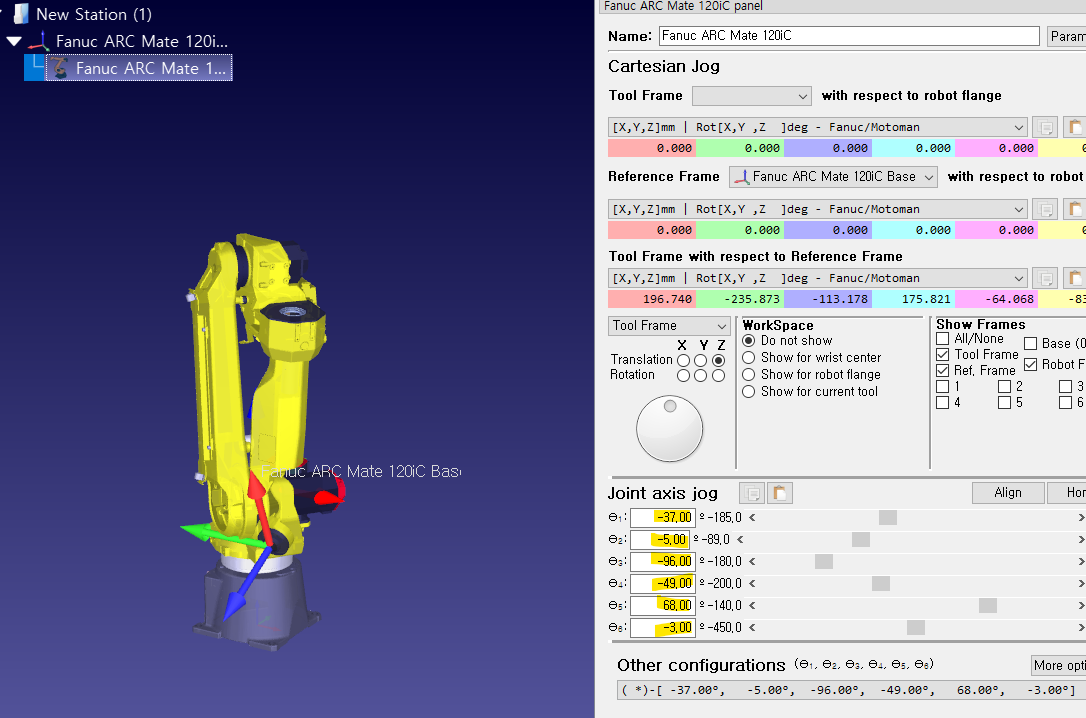Open pose format dropdown under Reference Frame
This screenshot has height=718, width=1086.
818,209
